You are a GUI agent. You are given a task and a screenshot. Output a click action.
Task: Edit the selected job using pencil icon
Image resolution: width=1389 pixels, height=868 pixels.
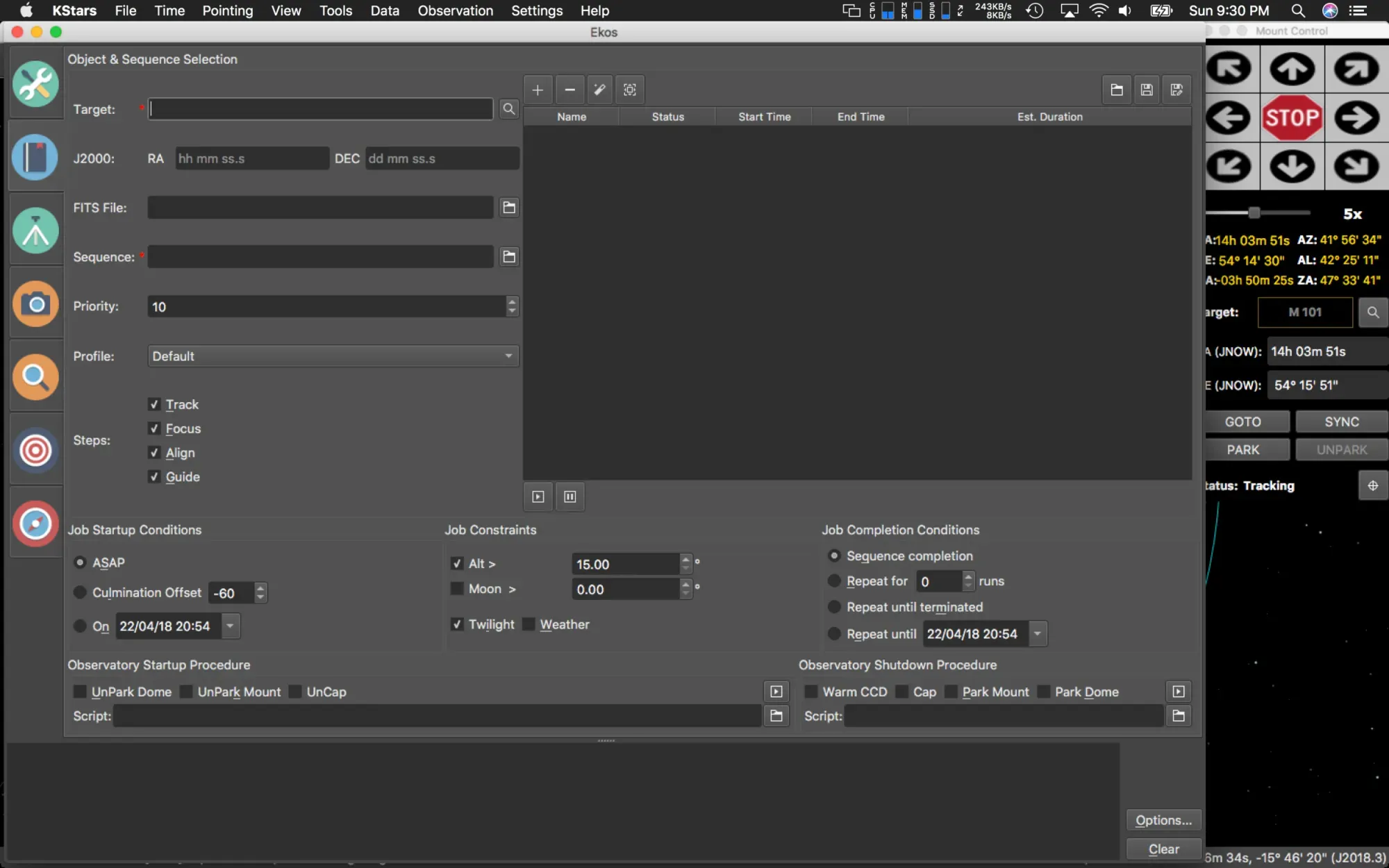coord(599,90)
